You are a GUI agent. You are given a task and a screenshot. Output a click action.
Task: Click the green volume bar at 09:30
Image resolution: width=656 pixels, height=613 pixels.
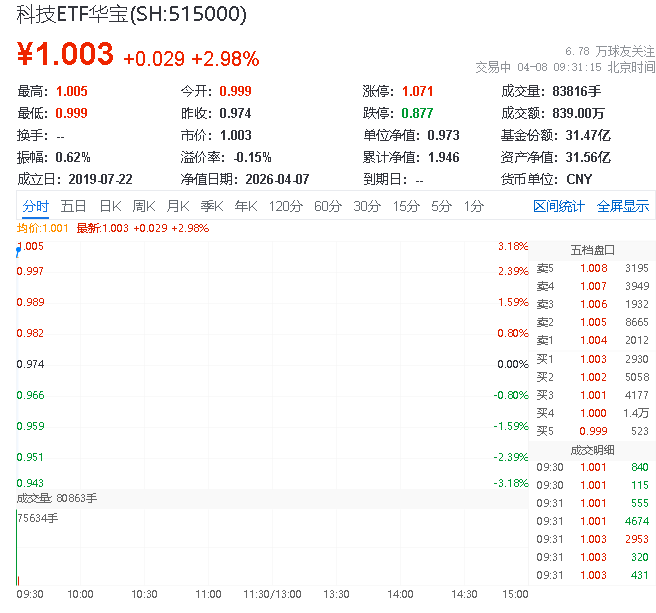16,547
